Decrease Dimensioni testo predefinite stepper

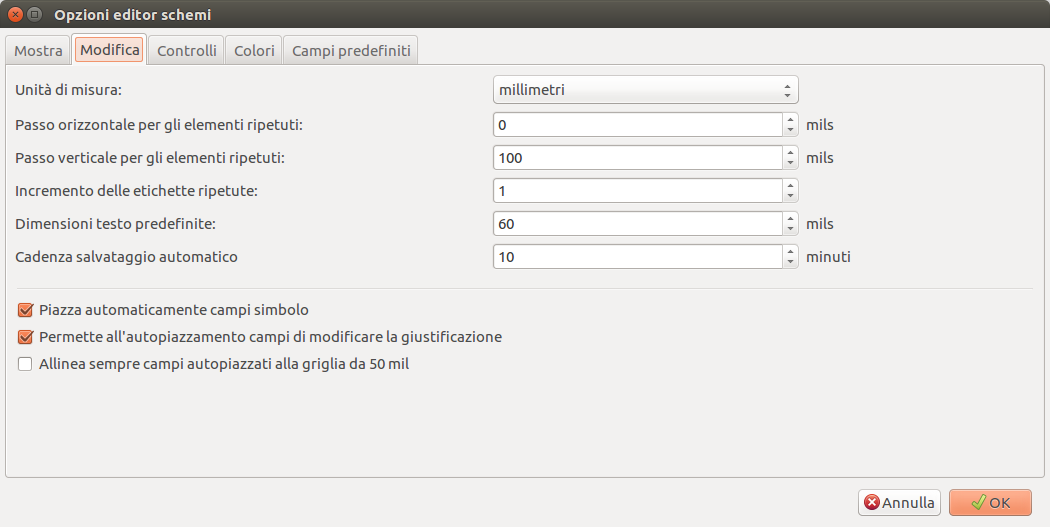[791, 229]
